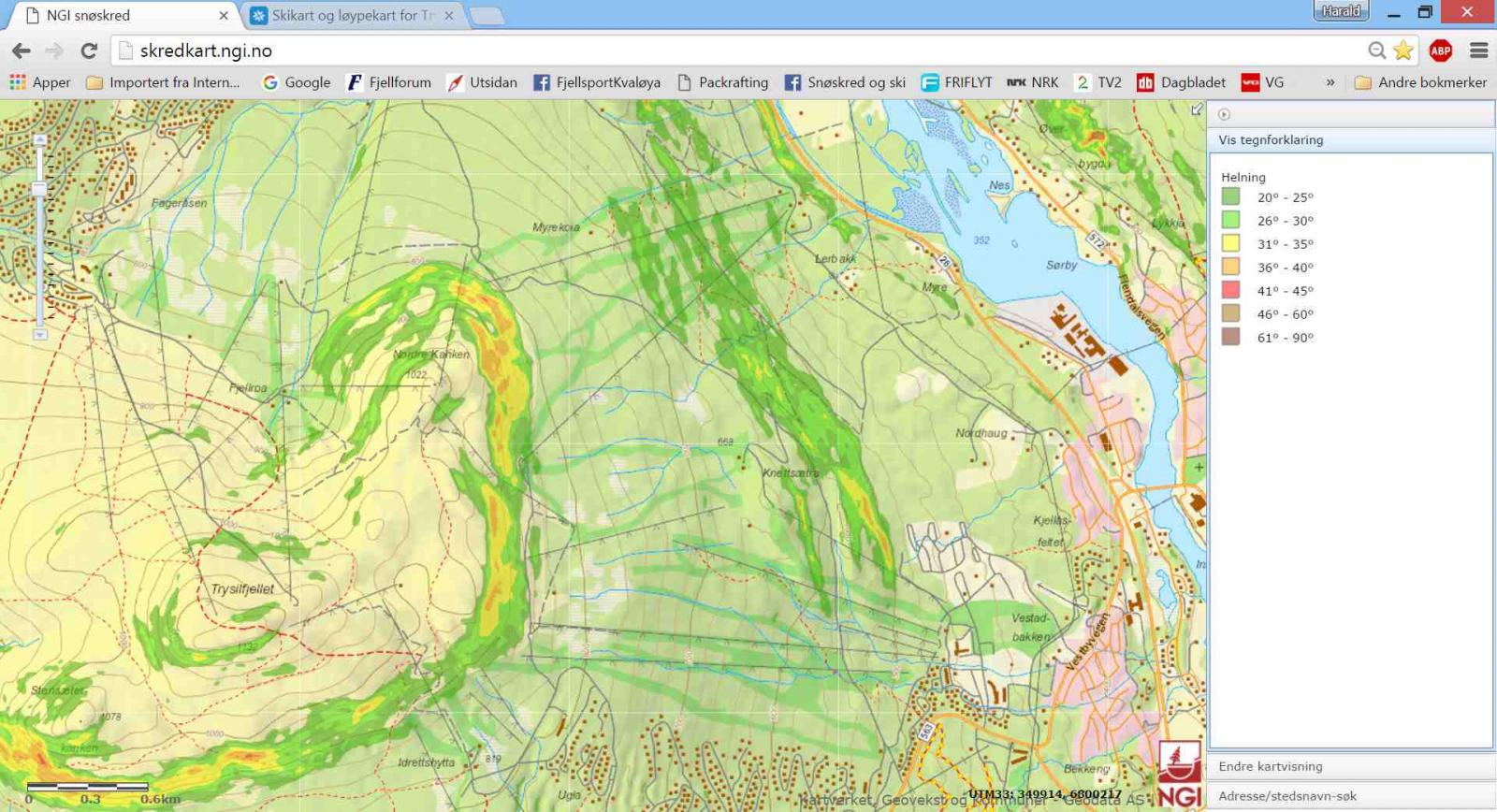This screenshot has height=812, width=1497.
Task: Click the map zoom-out arrow button
Action: coord(39,334)
